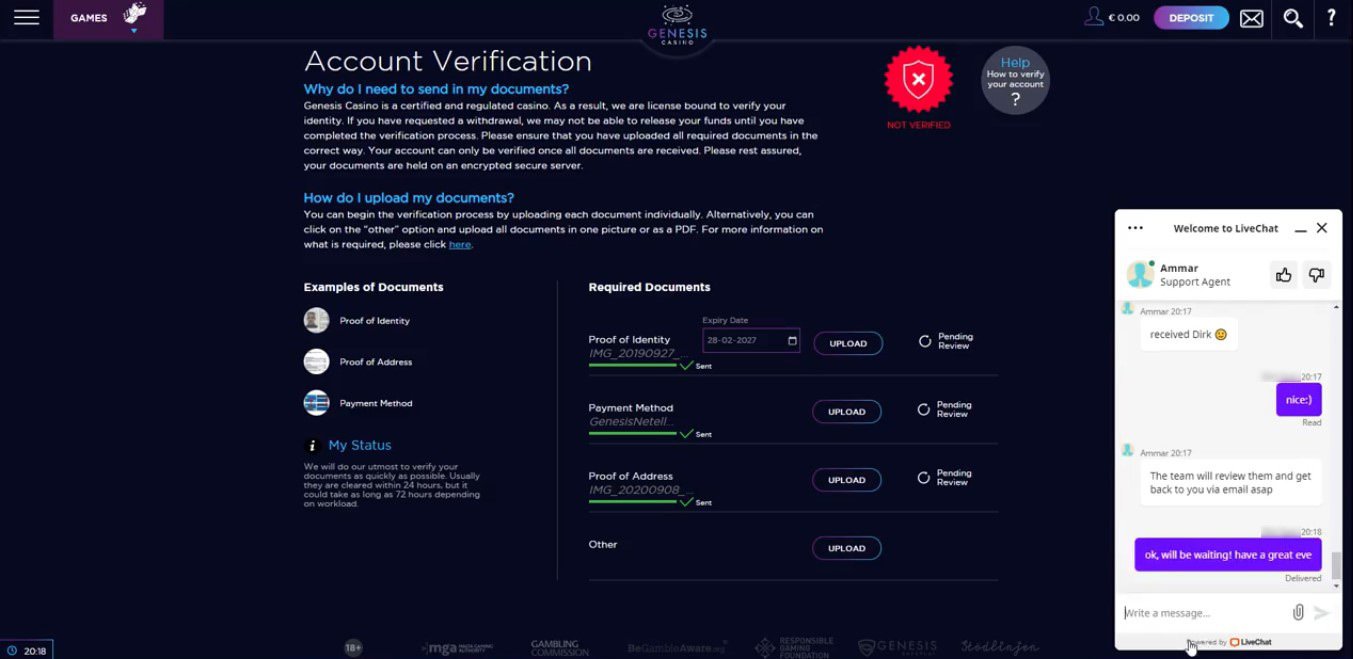Click the question mark in the top bar
This screenshot has height=659, width=1353.
point(1331,18)
